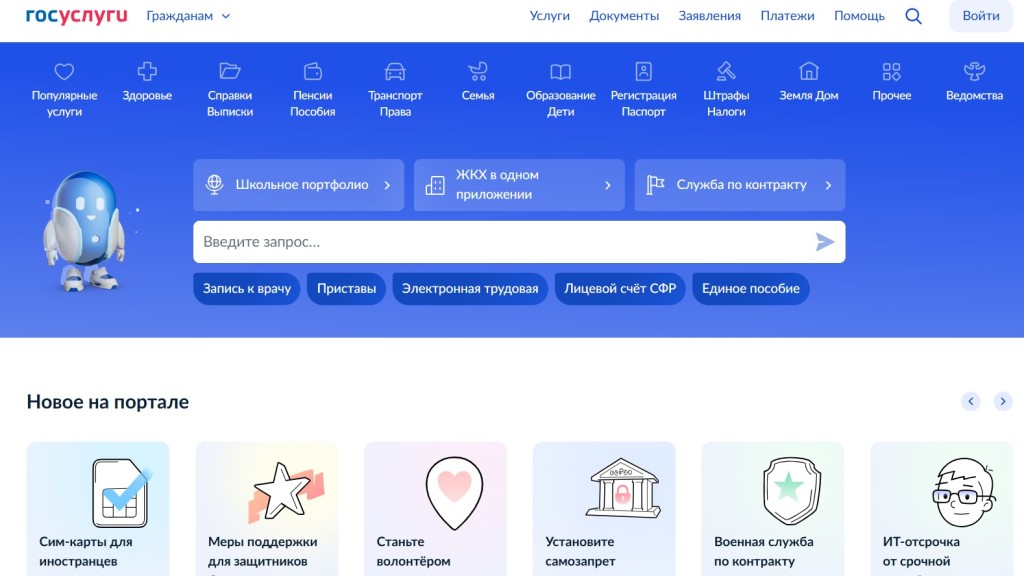Open the Family stroller icon category

pyautogui.click(x=478, y=71)
